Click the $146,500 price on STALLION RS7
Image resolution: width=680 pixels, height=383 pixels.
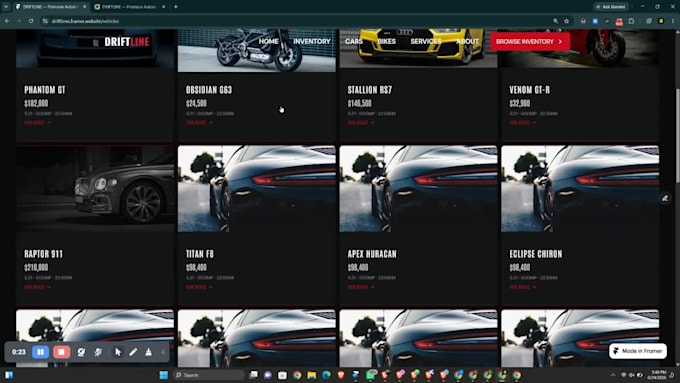360,103
